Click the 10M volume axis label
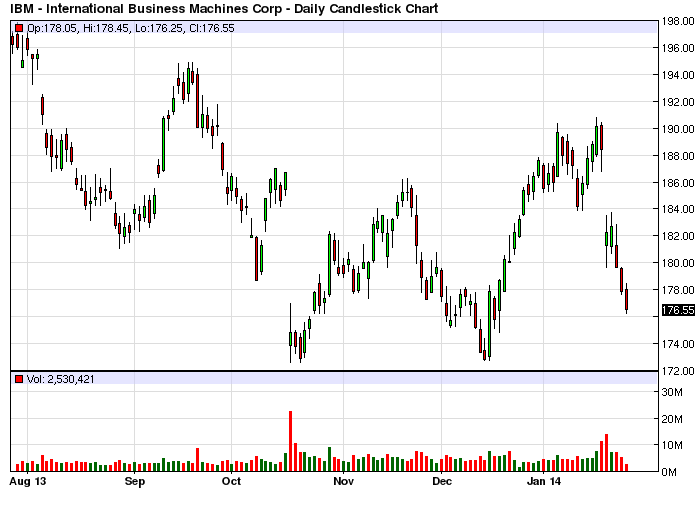 coord(672,445)
